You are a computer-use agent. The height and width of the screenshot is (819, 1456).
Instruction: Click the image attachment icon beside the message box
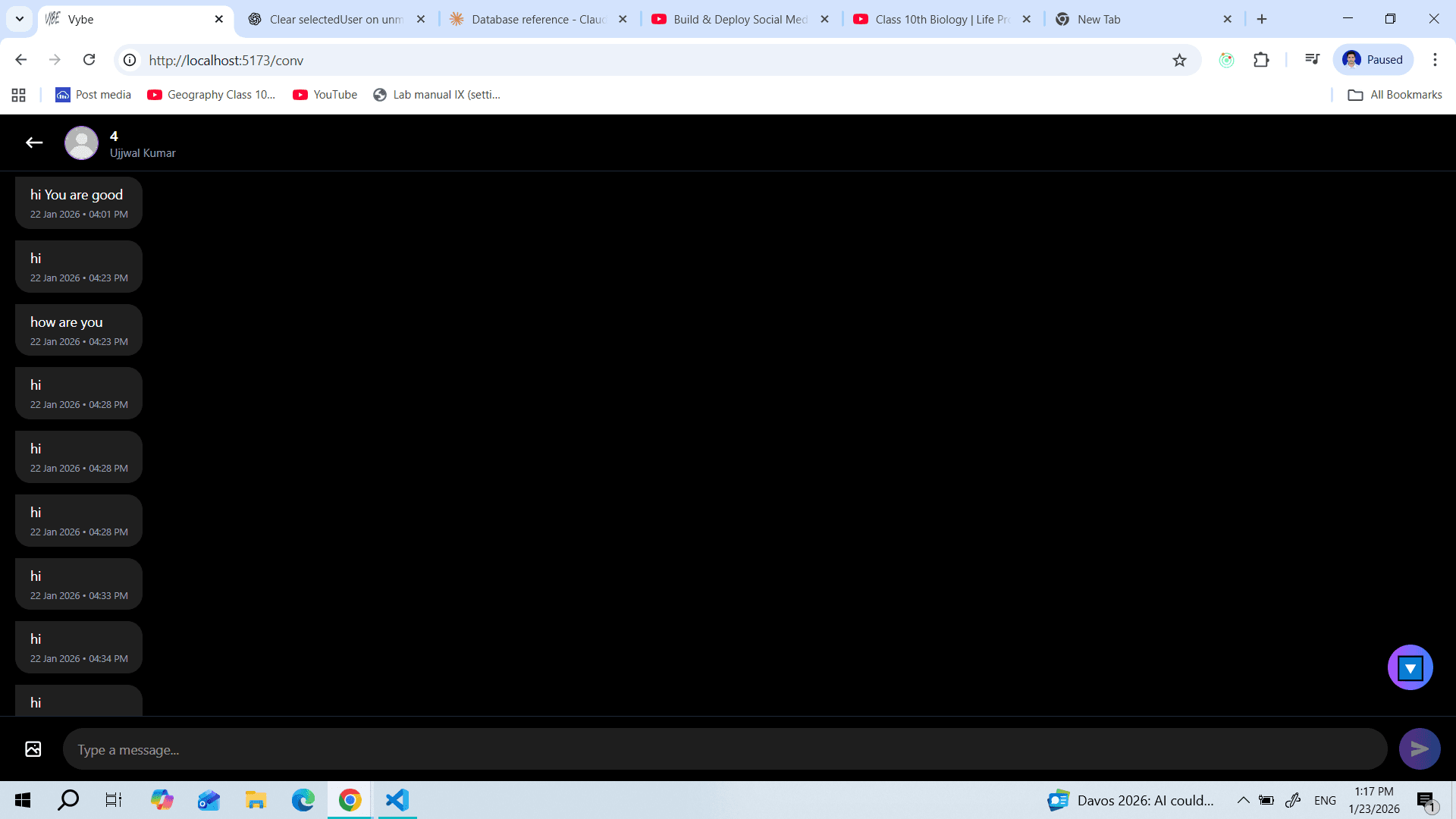[33, 748]
